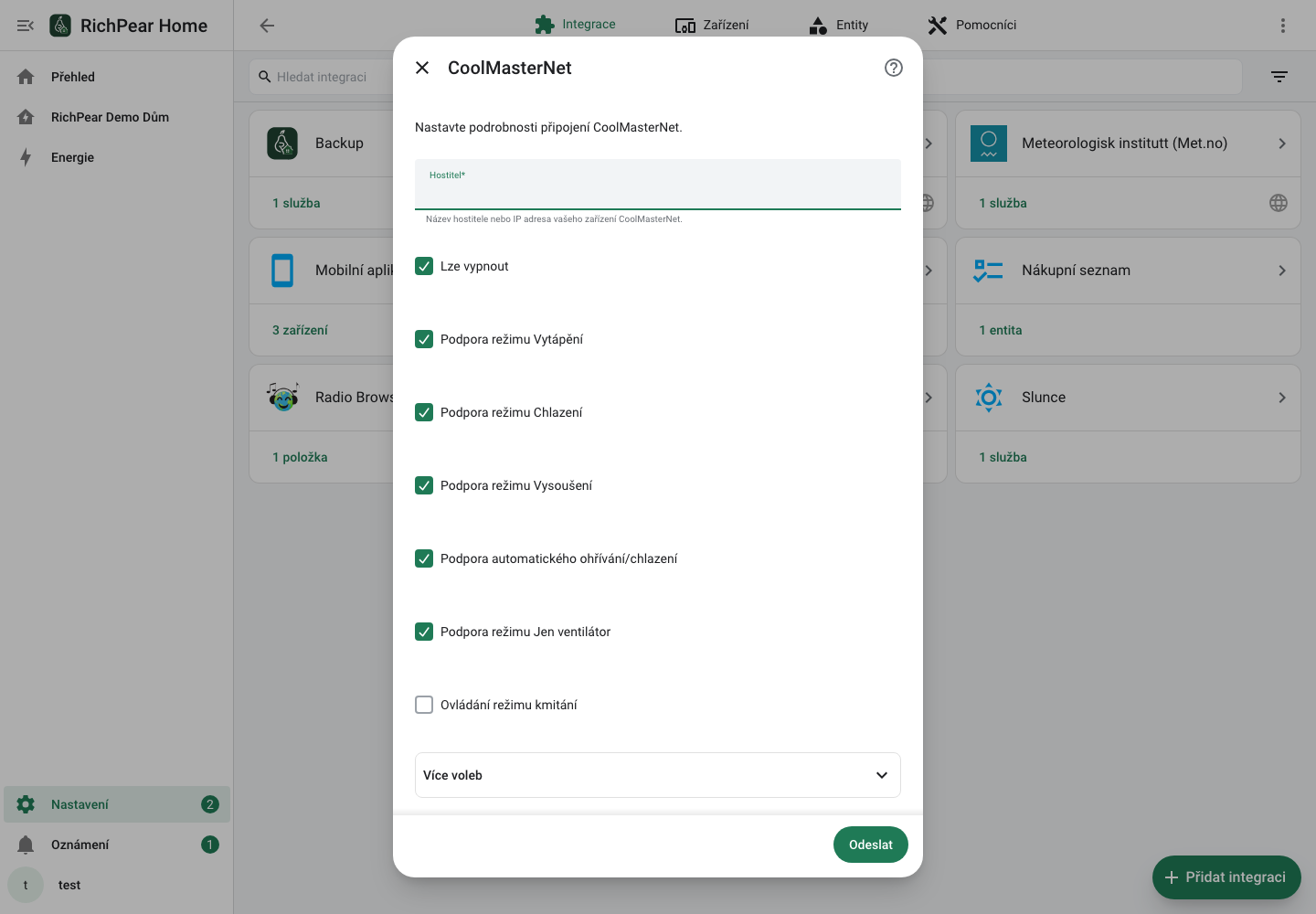The height and width of the screenshot is (914, 1316).
Task: Click the Met.no integration logo
Action: coord(989,143)
